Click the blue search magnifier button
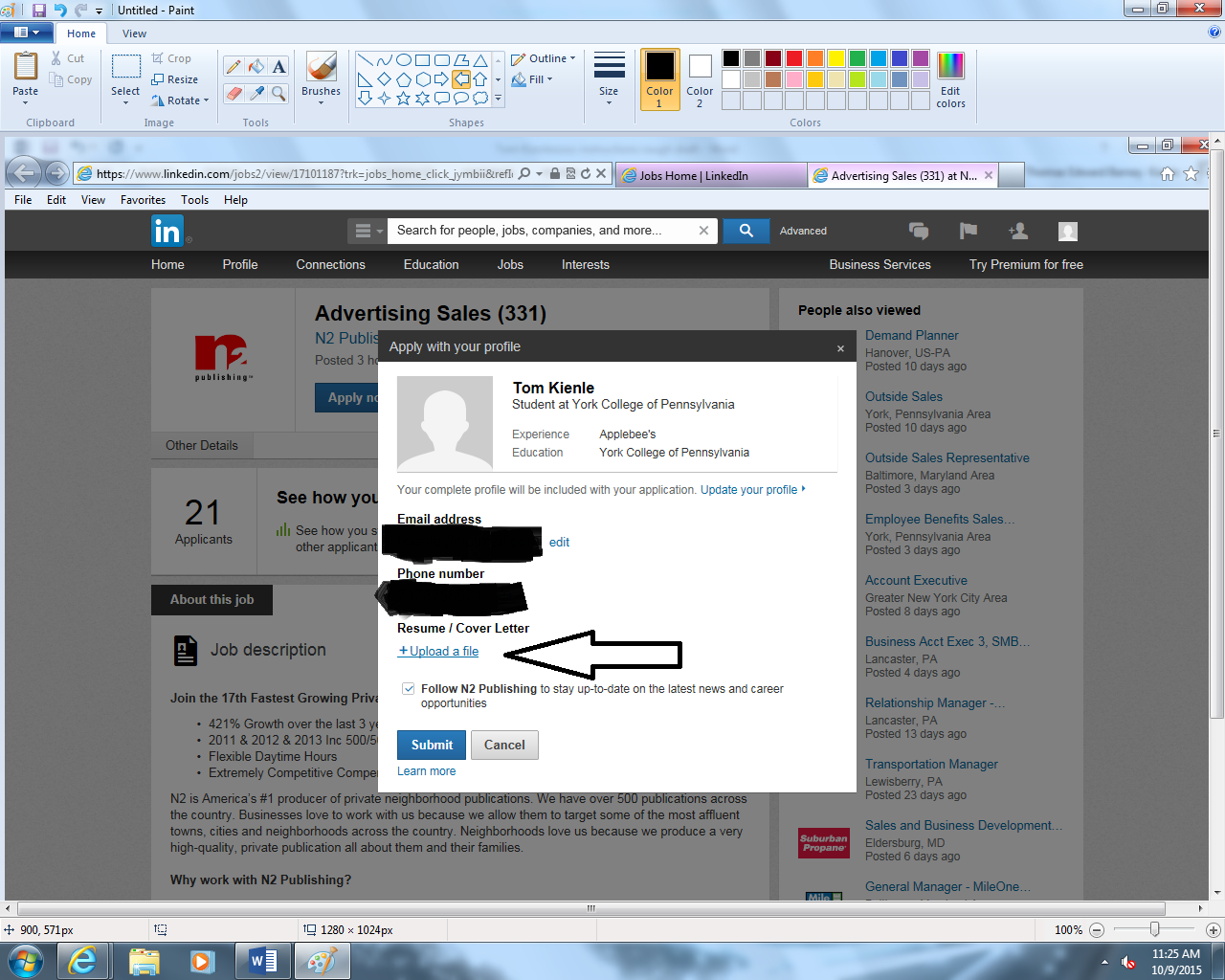Viewport: 1225px width, 980px height. coord(746,231)
